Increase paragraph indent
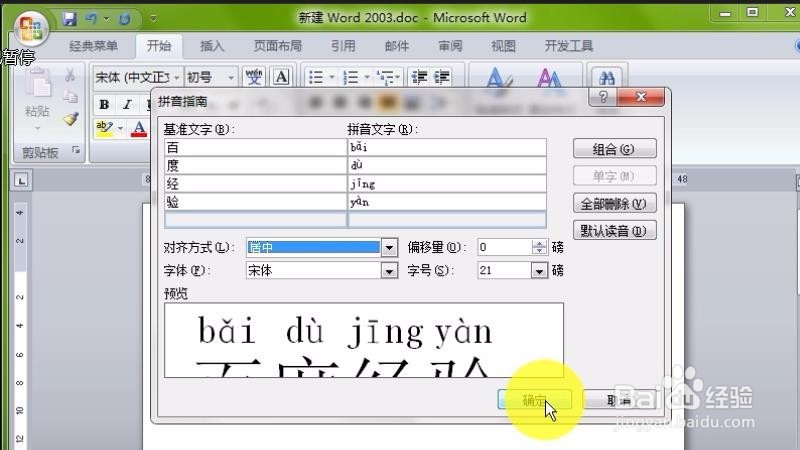Viewport: 800px width, 450px height. 442,78
